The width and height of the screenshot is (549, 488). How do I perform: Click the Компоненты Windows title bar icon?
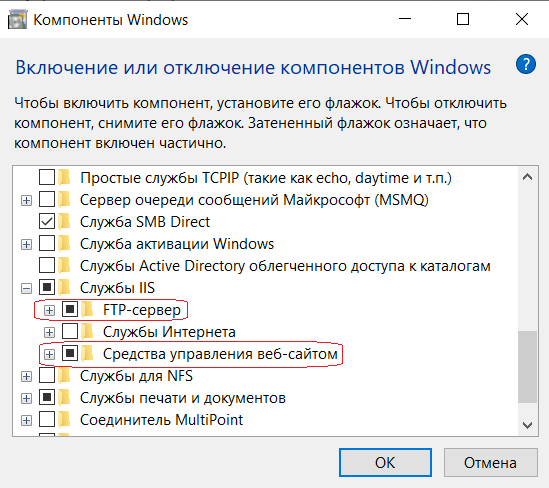click(x=17, y=20)
